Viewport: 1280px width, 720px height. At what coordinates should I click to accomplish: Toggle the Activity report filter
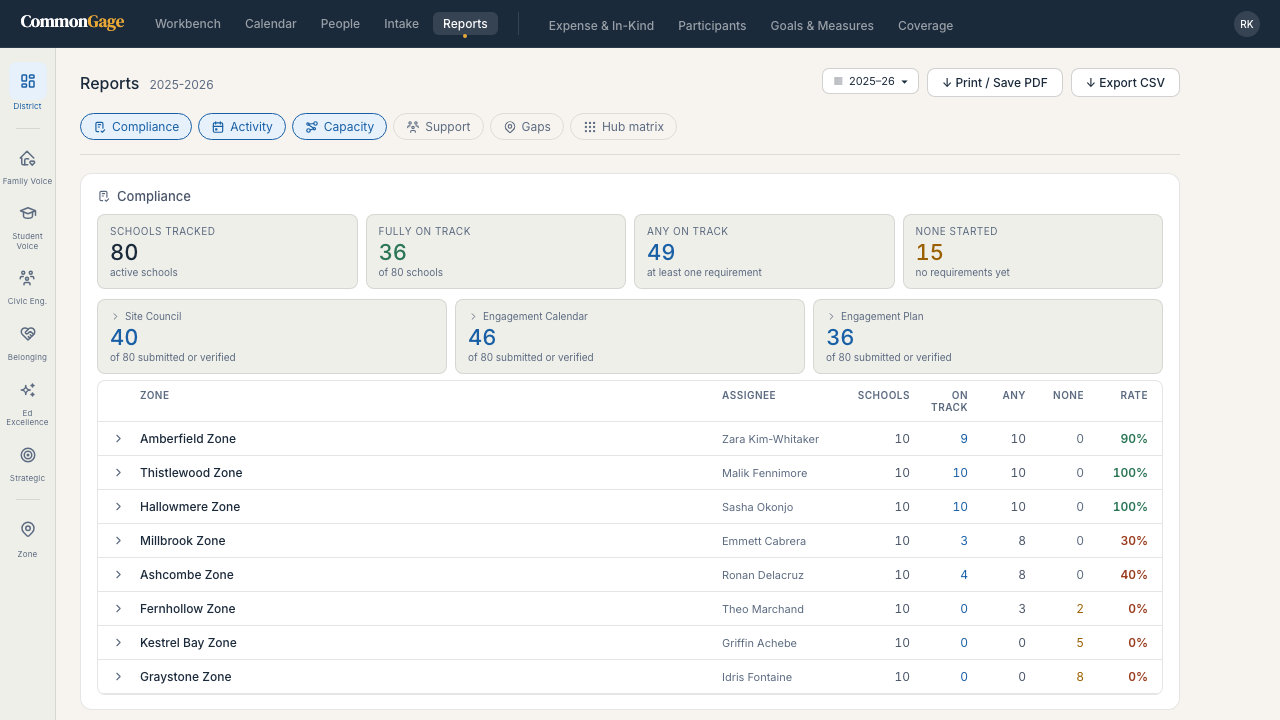click(x=242, y=127)
